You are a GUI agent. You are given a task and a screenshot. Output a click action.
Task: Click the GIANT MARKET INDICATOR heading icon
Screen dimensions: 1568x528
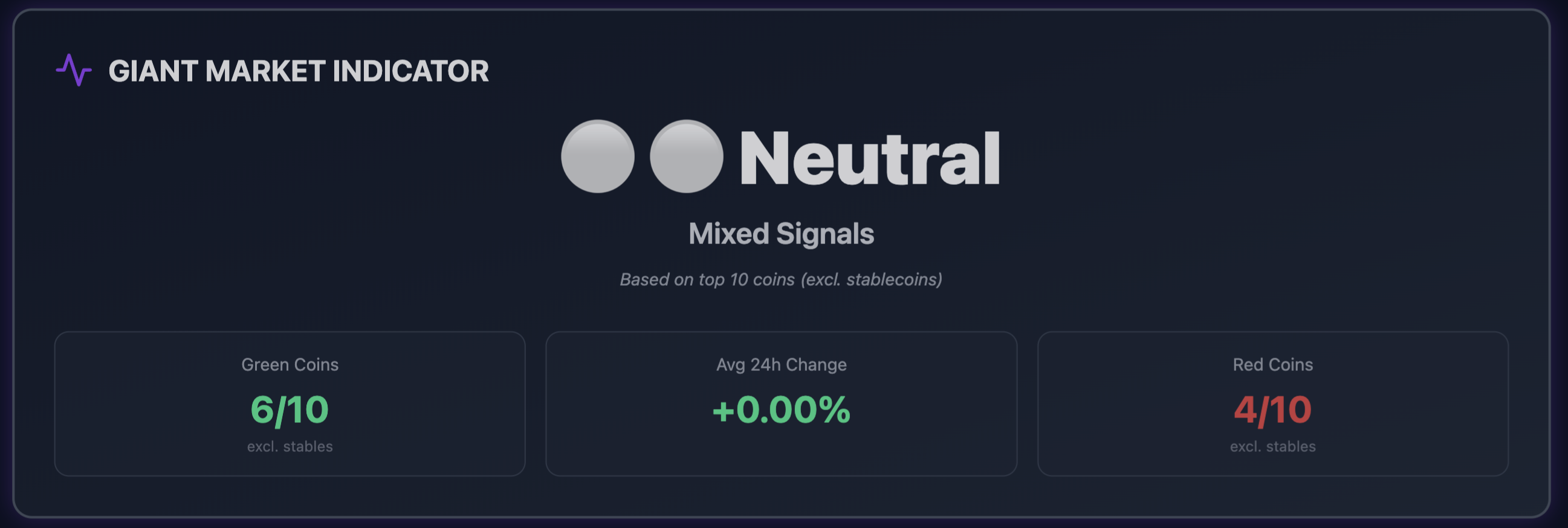pos(73,71)
